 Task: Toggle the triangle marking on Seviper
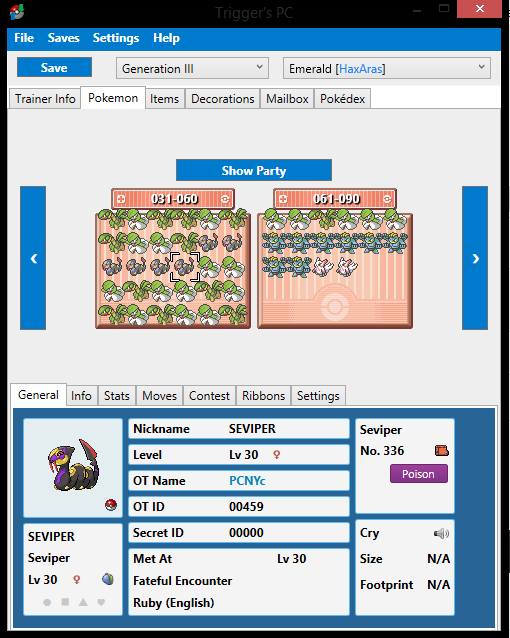click(x=83, y=602)
